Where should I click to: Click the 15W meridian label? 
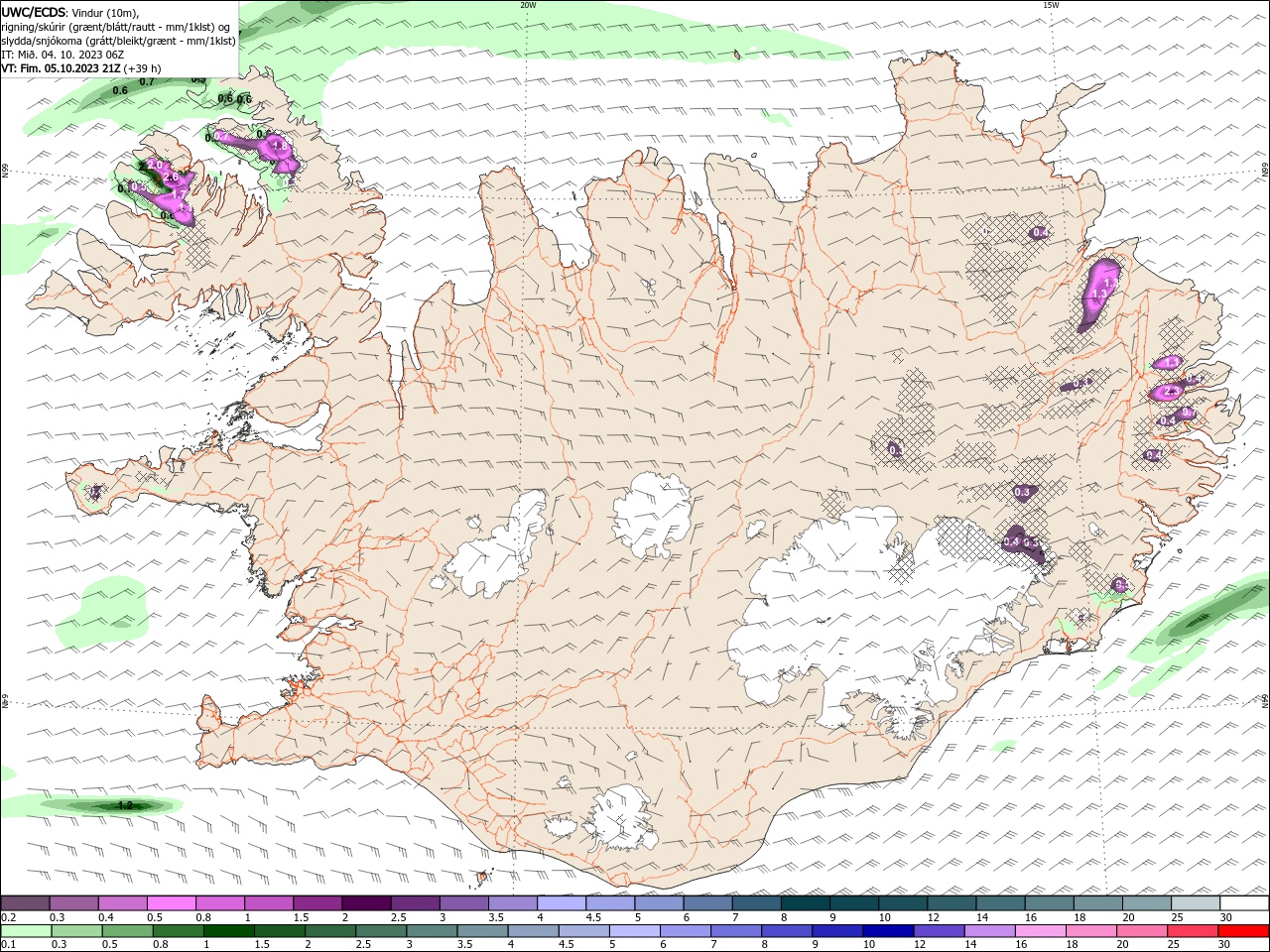tap(1051, 5)
